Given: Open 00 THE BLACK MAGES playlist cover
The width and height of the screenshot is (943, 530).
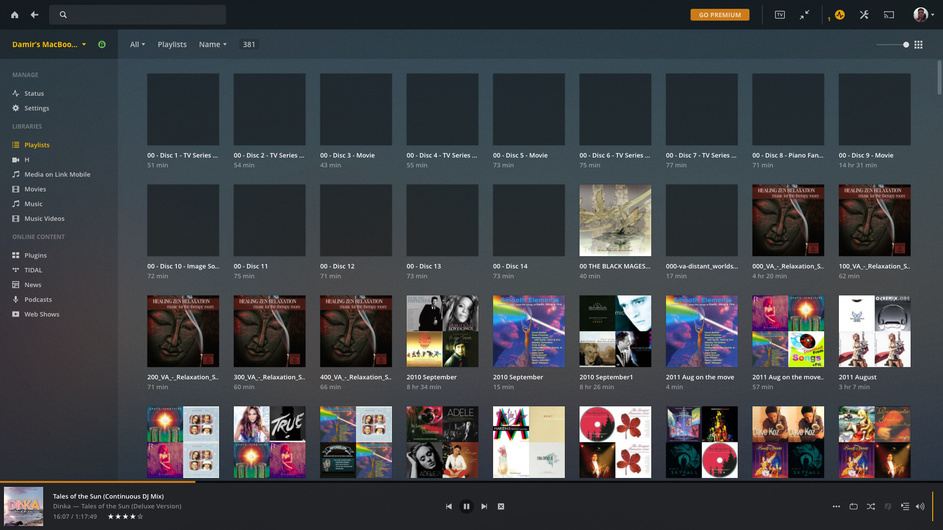Looking at the screenshot, I should (615, 220).
